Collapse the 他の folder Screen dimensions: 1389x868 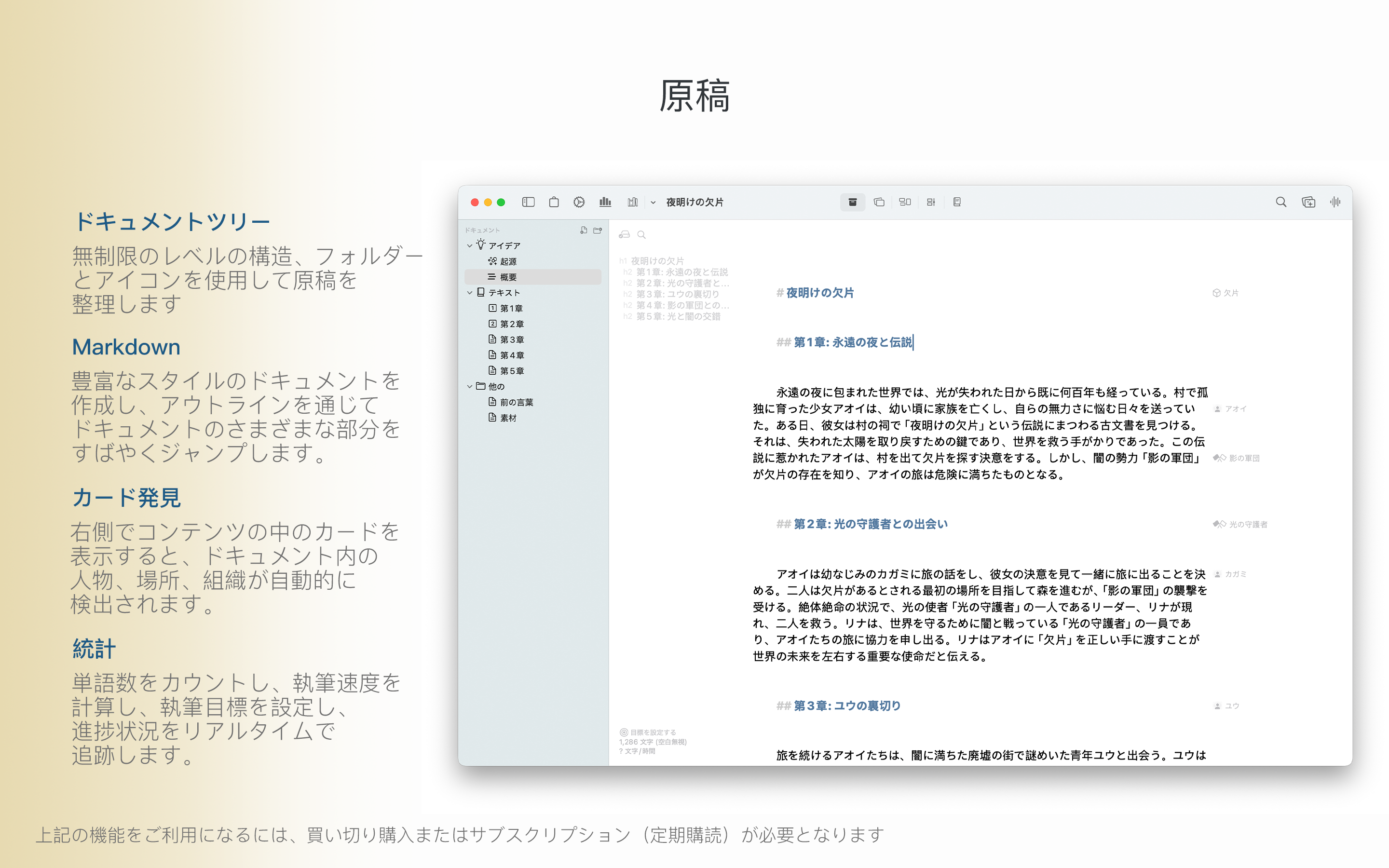pyautogui.click(x=469, y=387)
